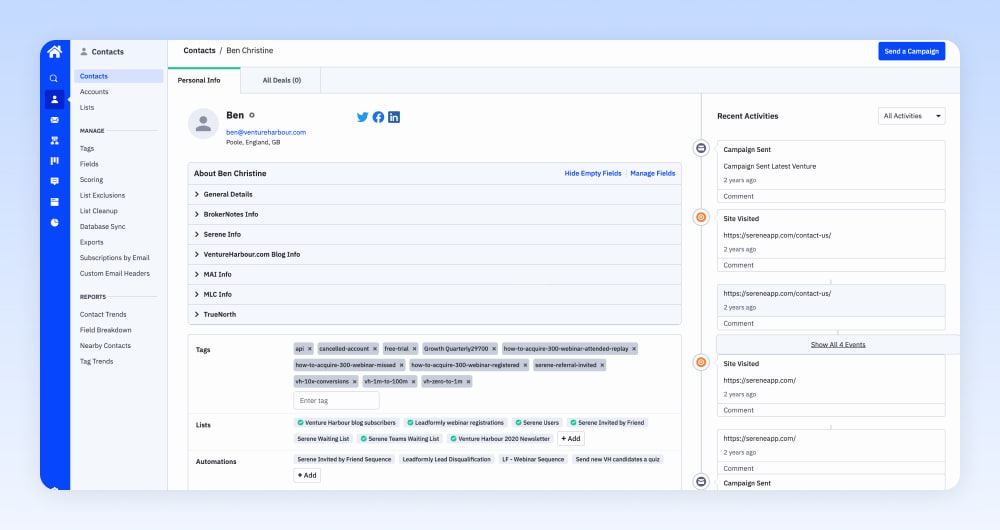
Task: Open Ben's LinkedIn profile icon
Action: point(394,117)
